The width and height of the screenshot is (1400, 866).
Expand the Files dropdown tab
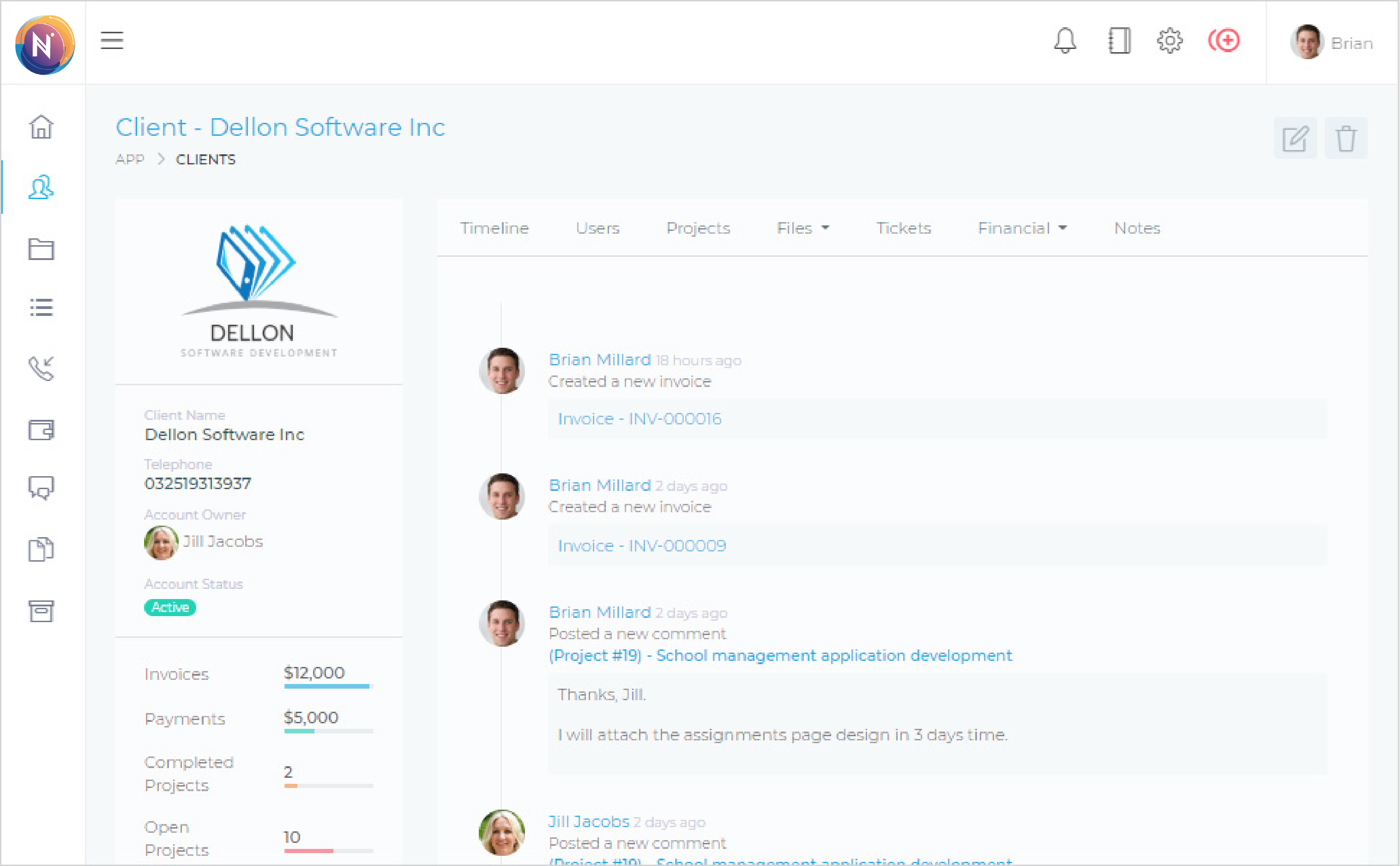pos(802,228)
